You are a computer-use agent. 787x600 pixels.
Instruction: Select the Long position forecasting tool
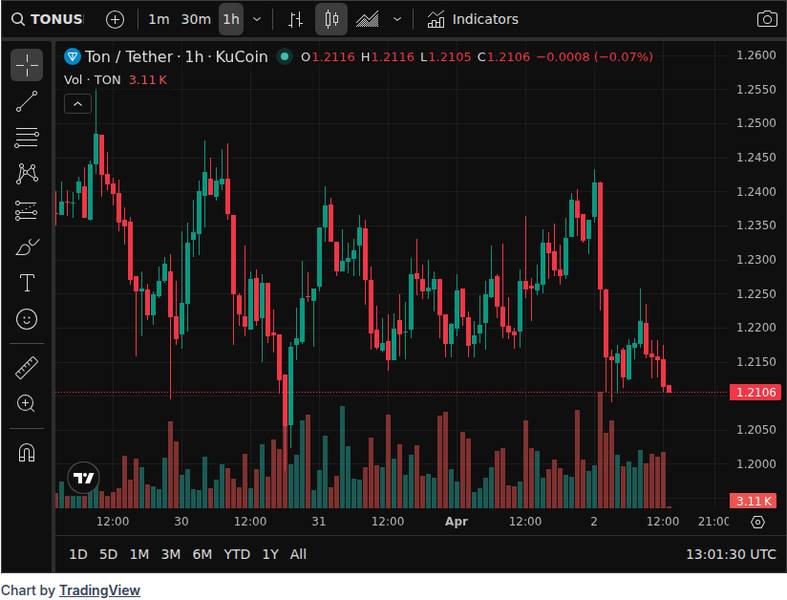(27, 210)
